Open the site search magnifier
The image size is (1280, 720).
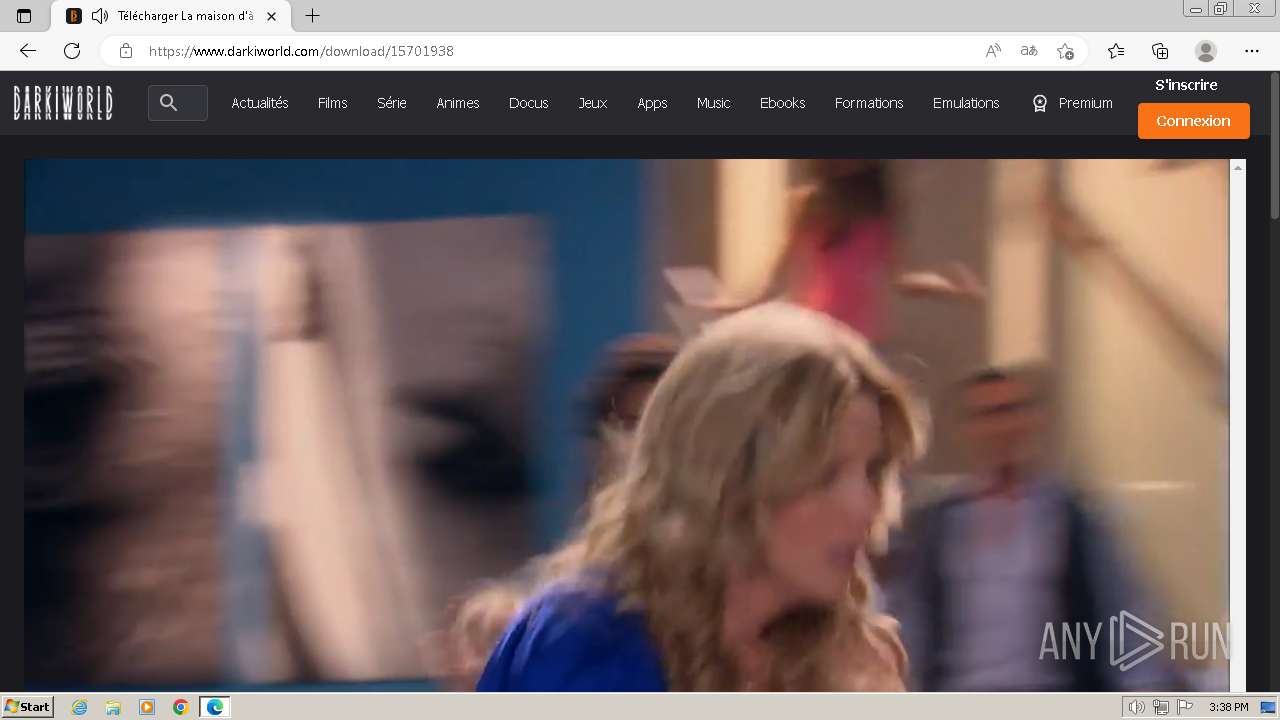point(168,103)
